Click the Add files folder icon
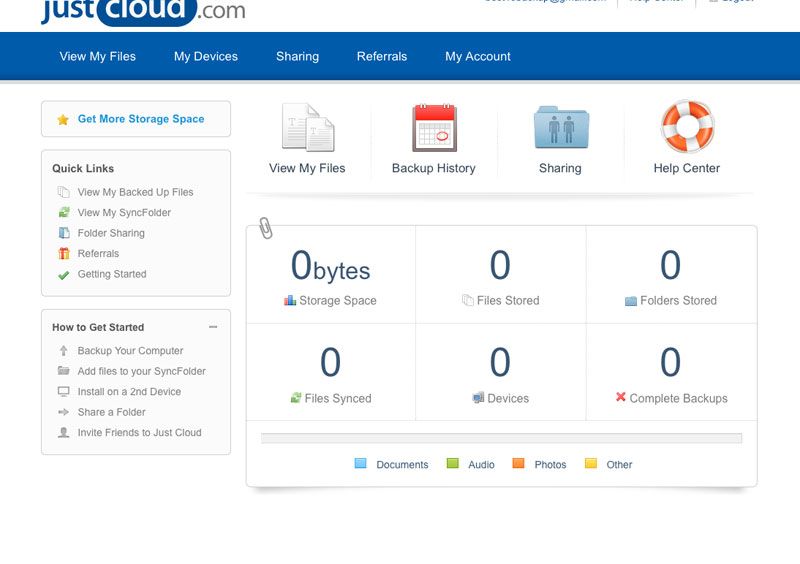800x564 pixels. pyautogui.click(x=63, y=370)
